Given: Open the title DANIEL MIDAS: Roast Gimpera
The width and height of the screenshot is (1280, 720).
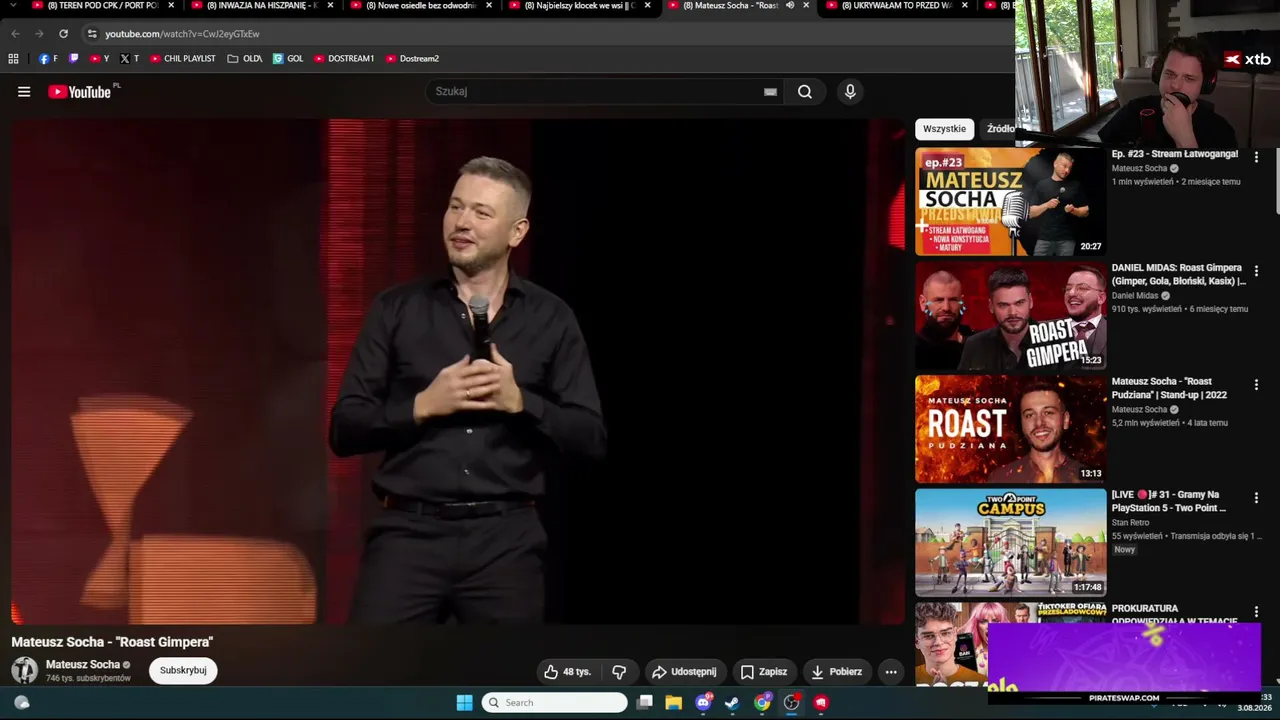Looking at the screenshot, I should click(1178, 275).
